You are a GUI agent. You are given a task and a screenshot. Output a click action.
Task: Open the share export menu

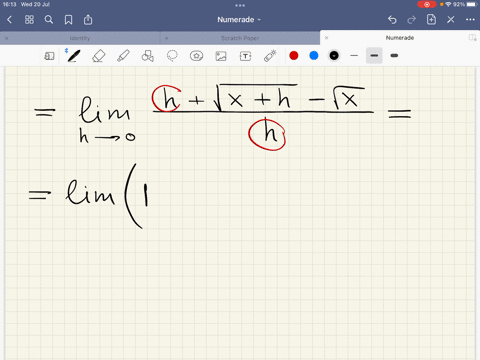point(88,20)
